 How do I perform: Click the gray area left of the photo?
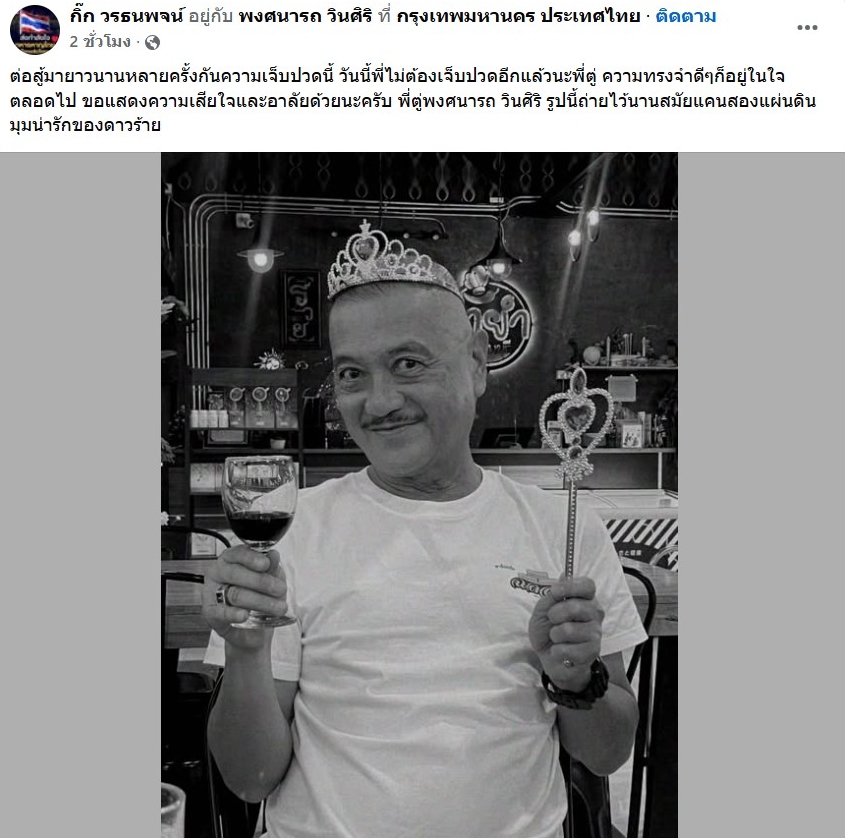coord(80,495)
